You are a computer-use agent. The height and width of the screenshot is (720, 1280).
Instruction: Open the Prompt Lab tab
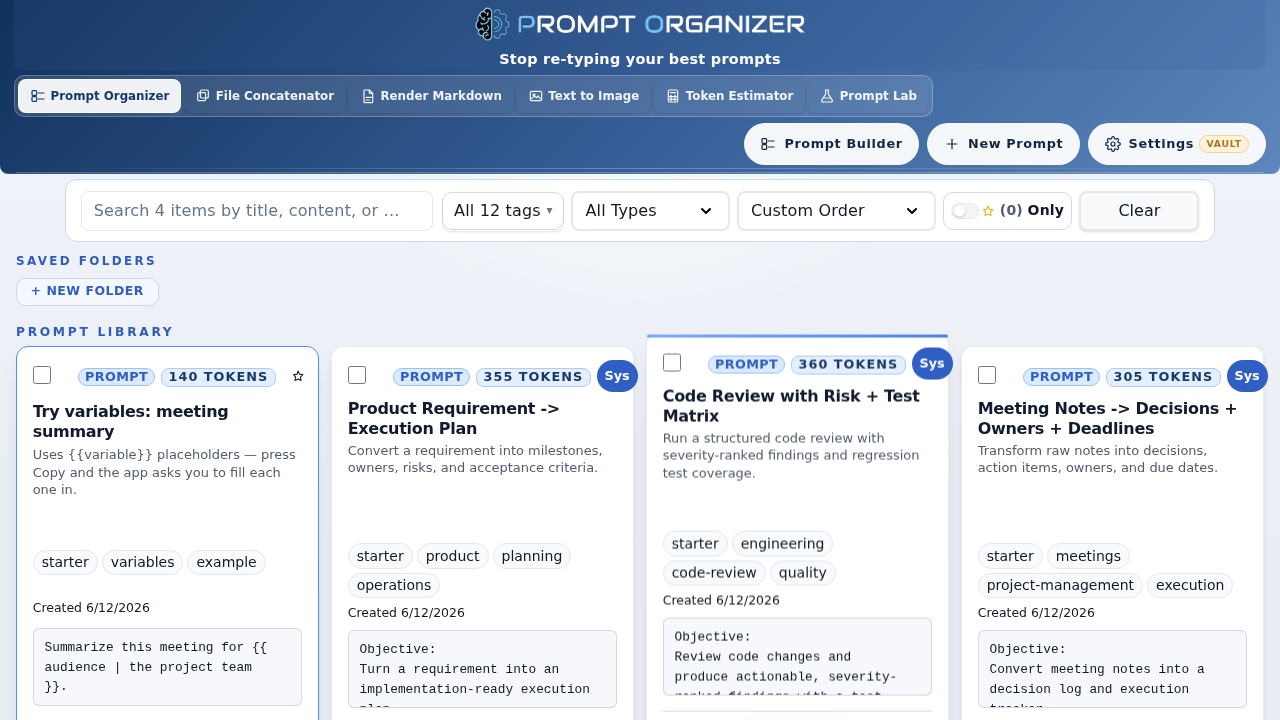click(868, 96)
